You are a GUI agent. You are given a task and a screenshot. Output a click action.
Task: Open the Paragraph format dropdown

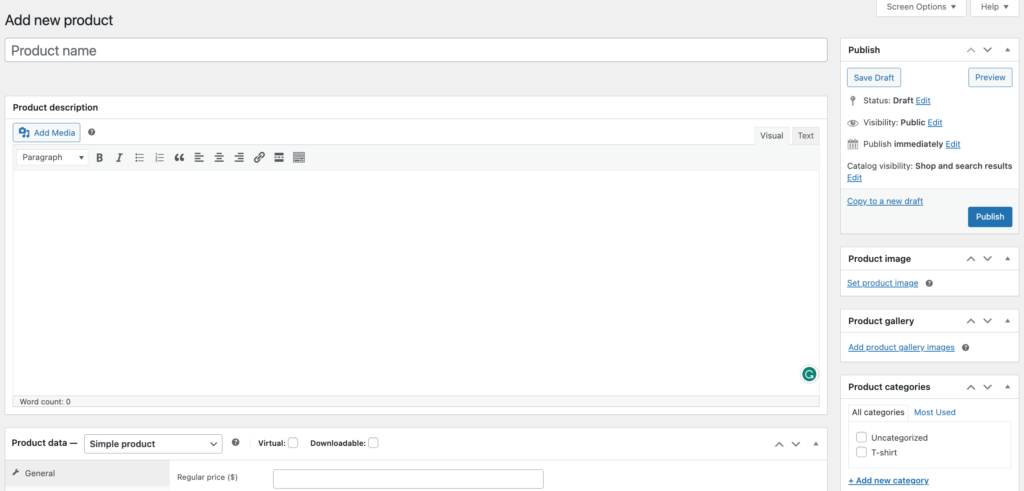[52, 157]
